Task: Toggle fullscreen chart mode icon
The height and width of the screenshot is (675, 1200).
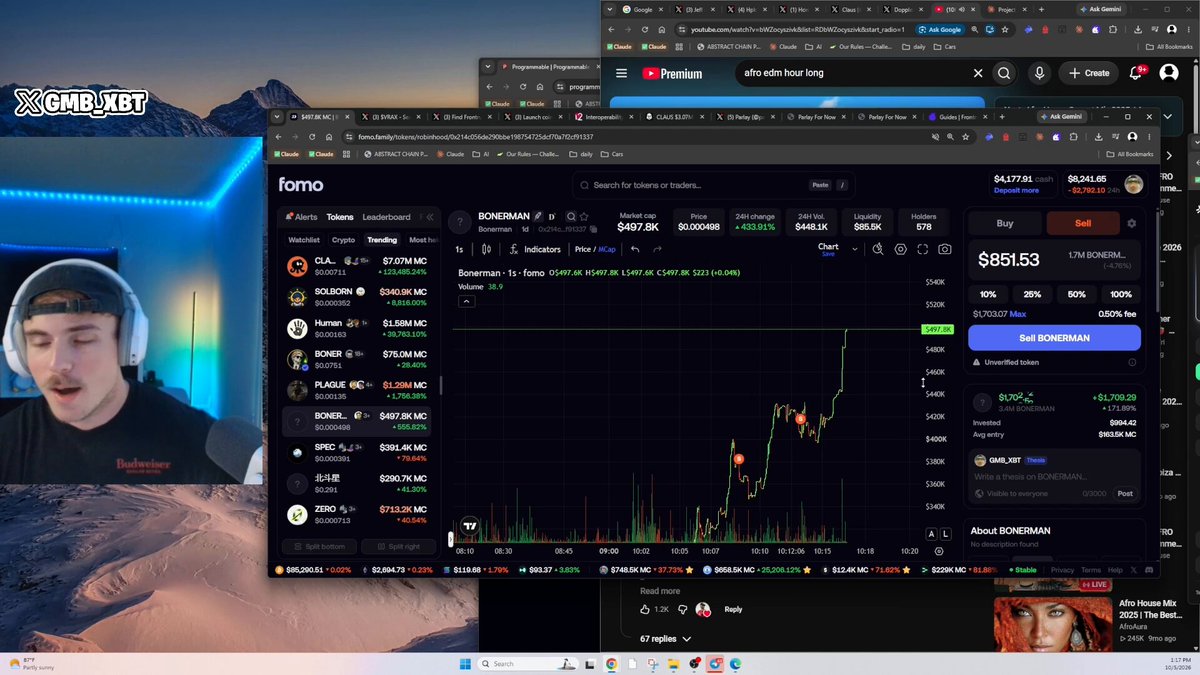Action: (x=922, y=249)
